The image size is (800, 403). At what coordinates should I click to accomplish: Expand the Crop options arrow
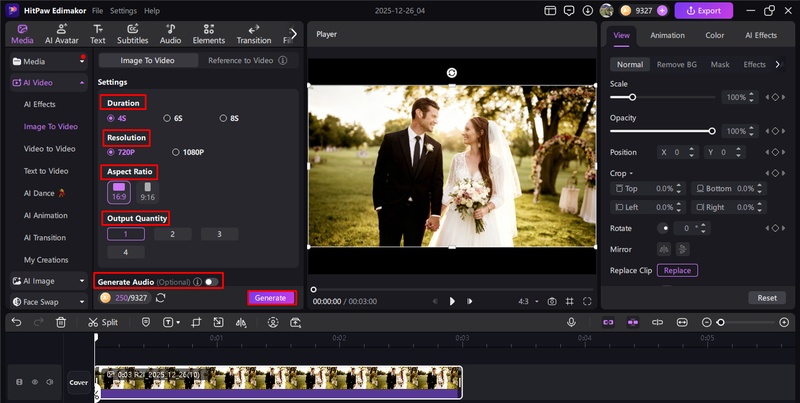tap(631, 173)
